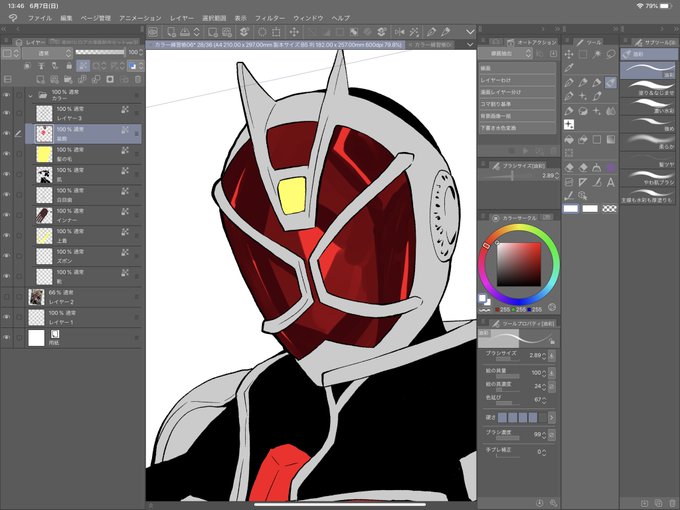Open the auto action set dropdown
The image size is (680, 510).
coord(505,53)
